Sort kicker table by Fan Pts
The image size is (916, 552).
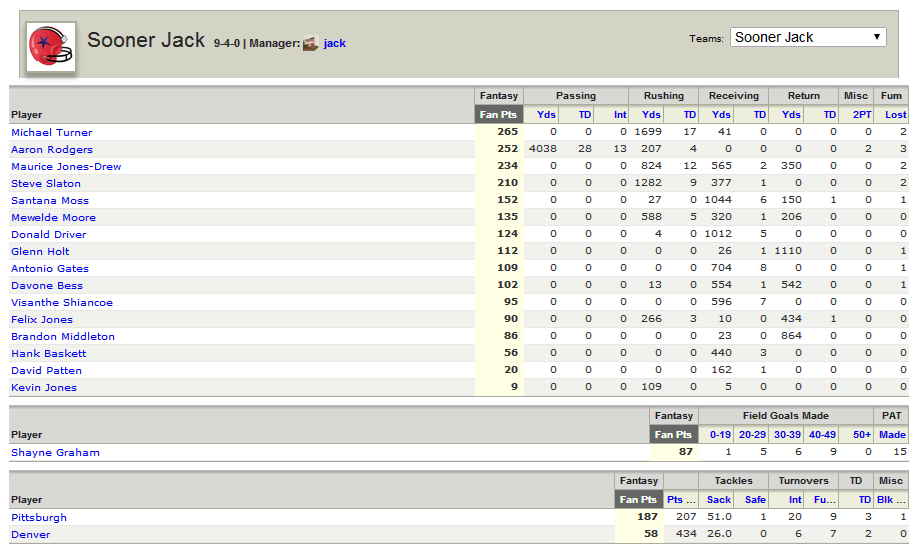(674, 435)
